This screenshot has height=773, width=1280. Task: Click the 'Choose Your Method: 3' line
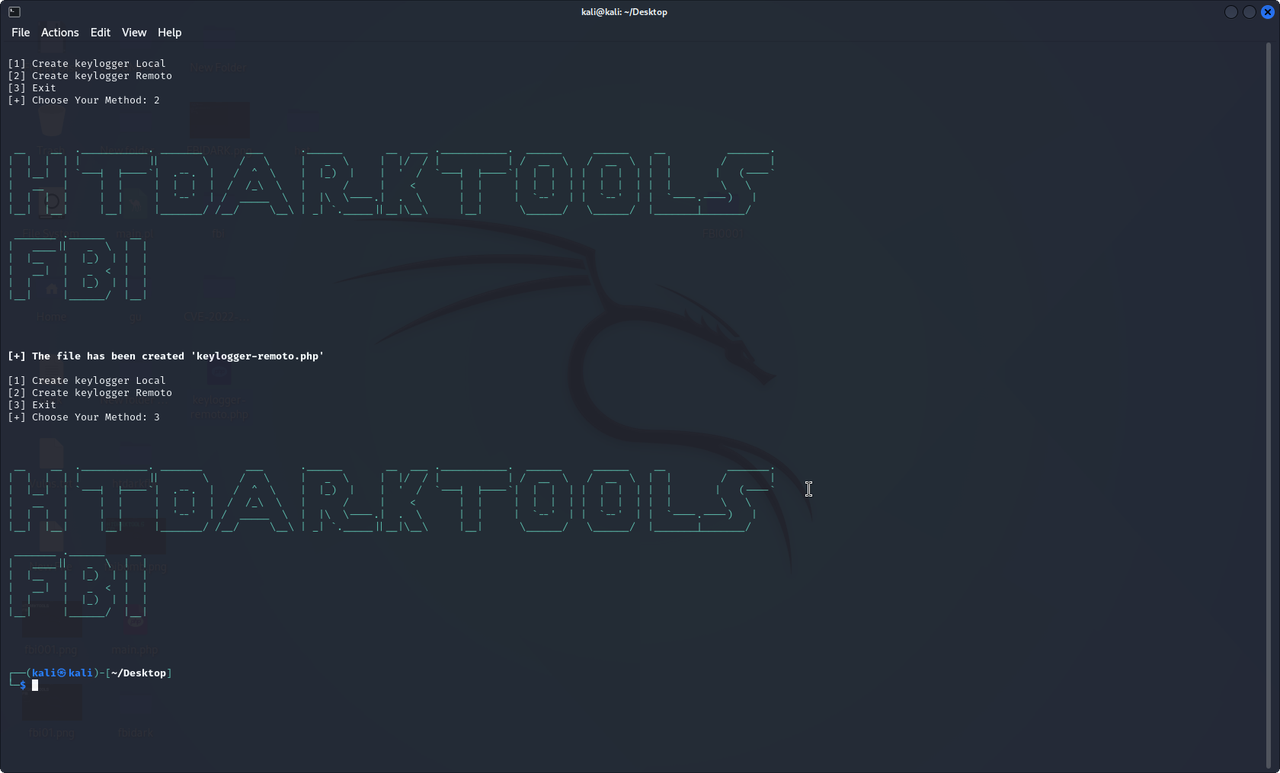(x=84, y=417)
